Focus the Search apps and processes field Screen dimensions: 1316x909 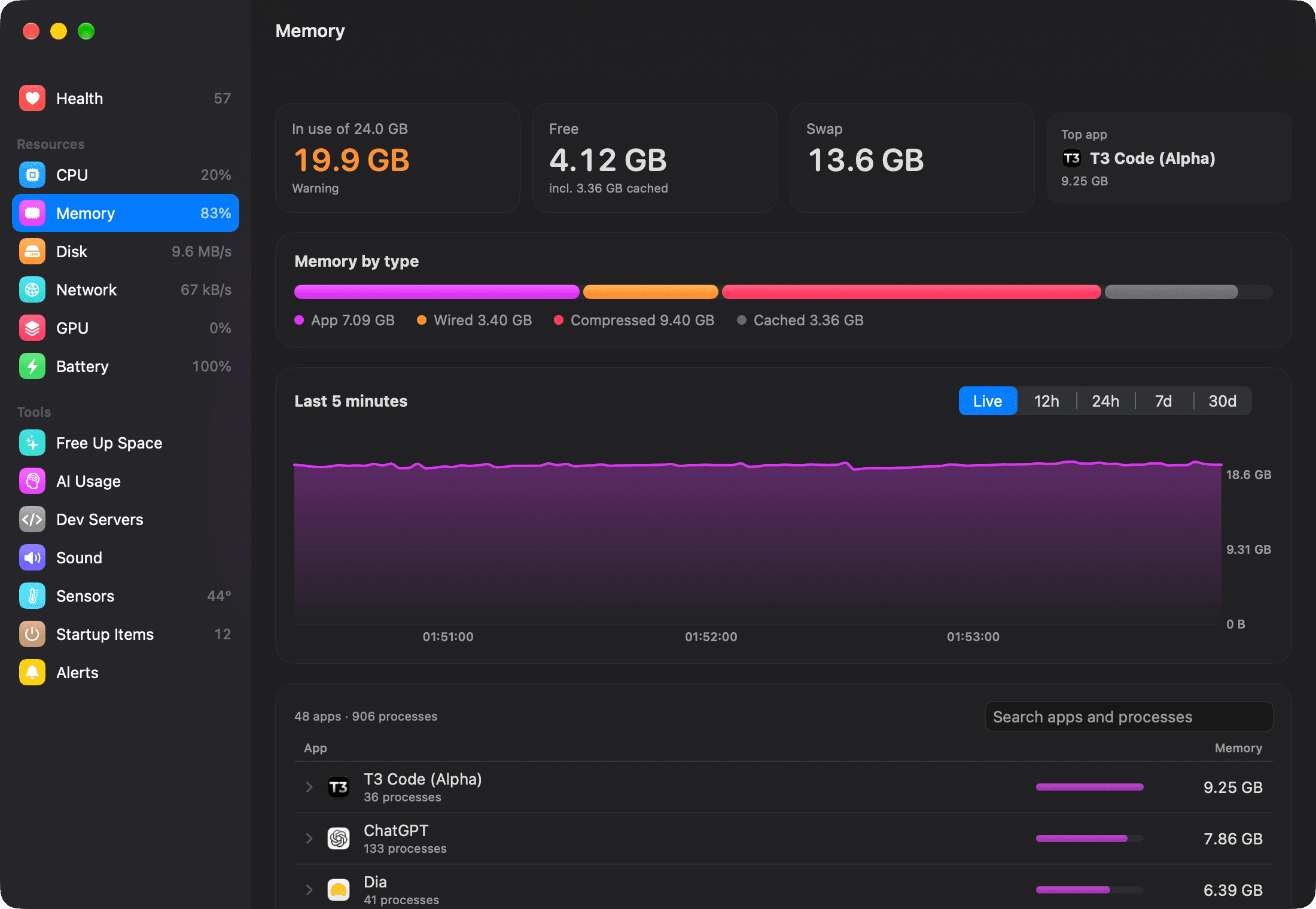point(1129,716)
